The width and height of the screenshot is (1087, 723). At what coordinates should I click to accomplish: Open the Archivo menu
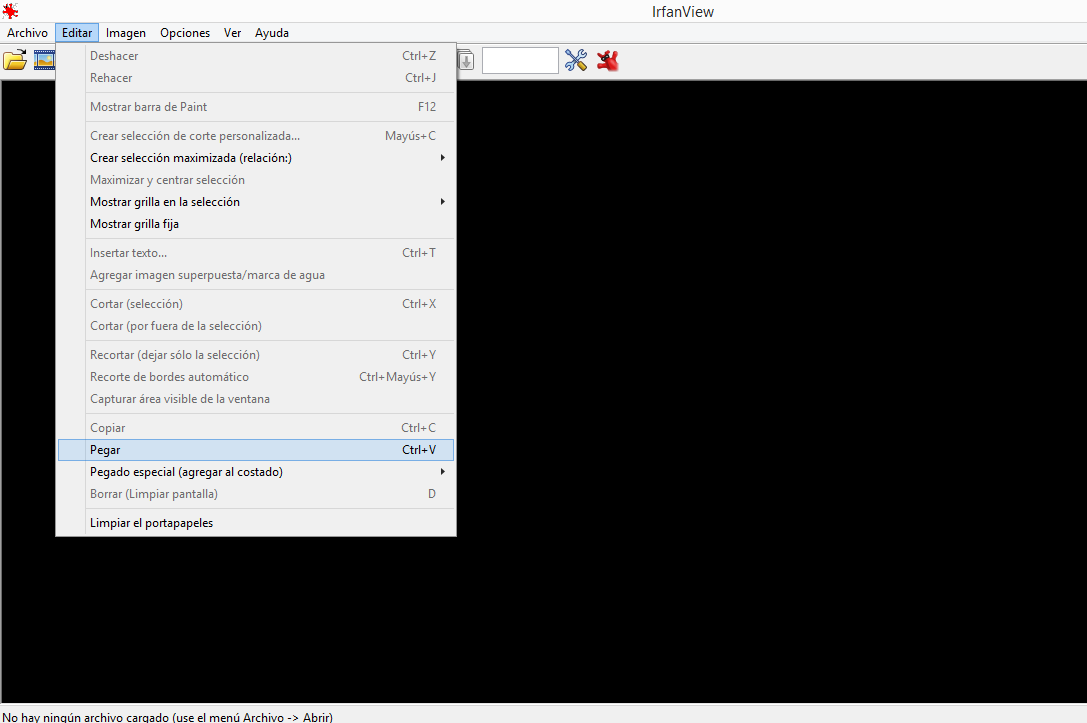(x=27, y=33)
